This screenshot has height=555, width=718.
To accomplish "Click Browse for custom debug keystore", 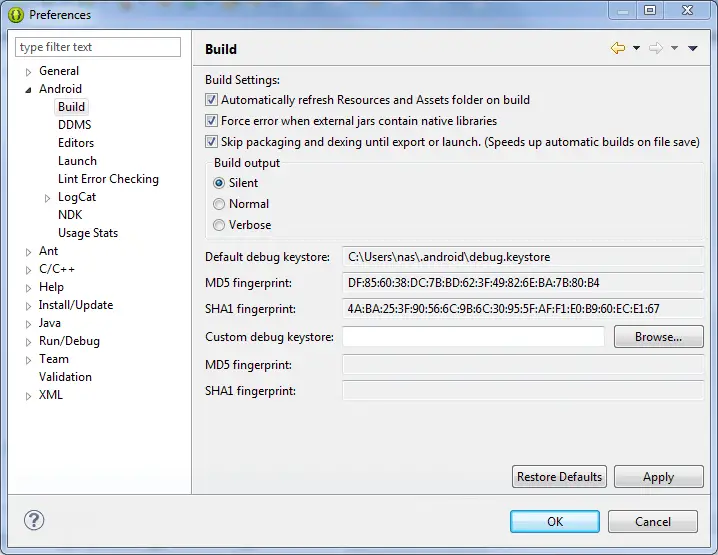I will click(658, 337).
